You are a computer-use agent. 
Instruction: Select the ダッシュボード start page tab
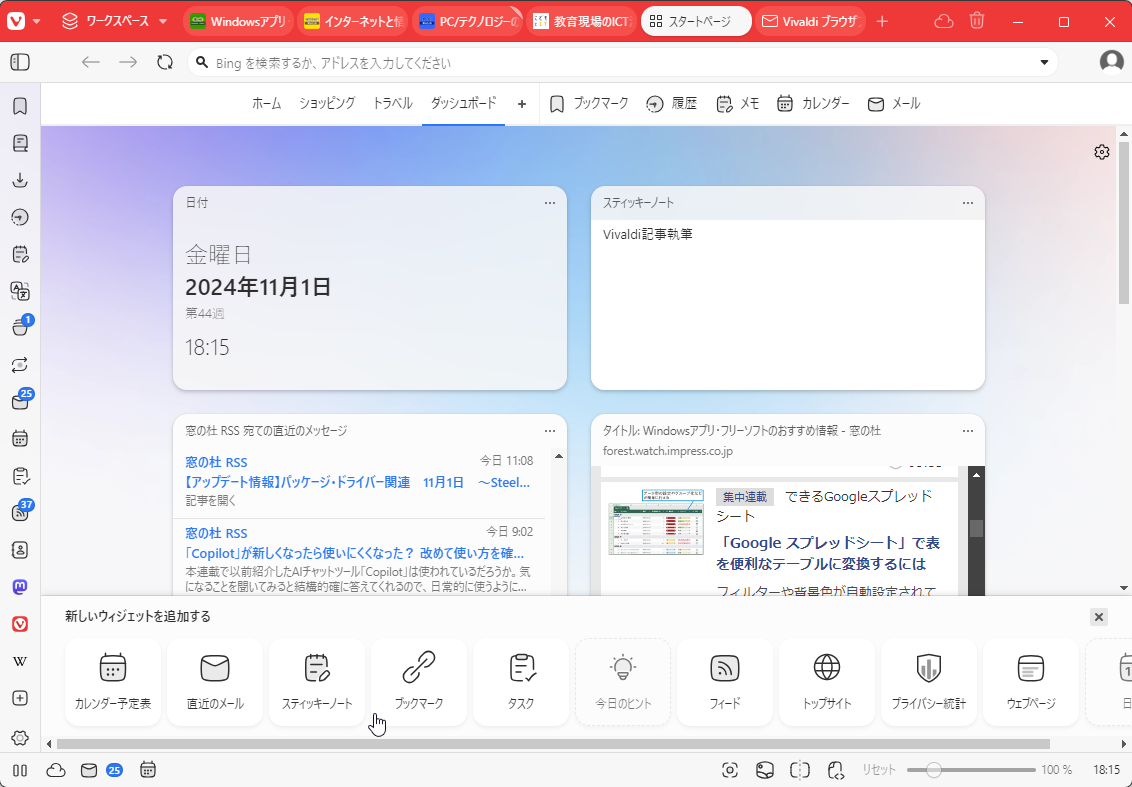pos(463,103)
